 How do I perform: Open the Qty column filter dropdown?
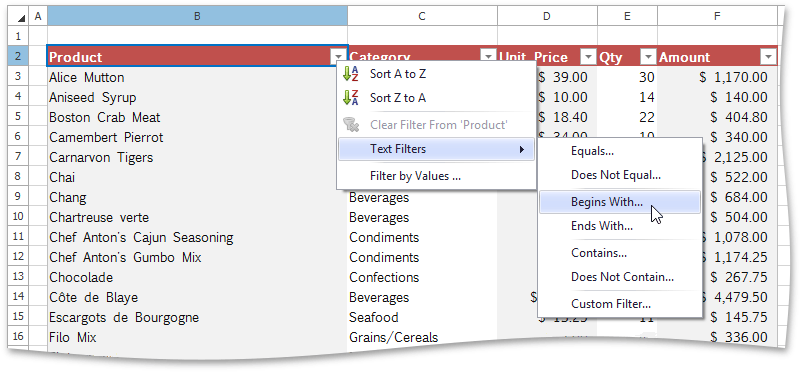coord(649,56)
